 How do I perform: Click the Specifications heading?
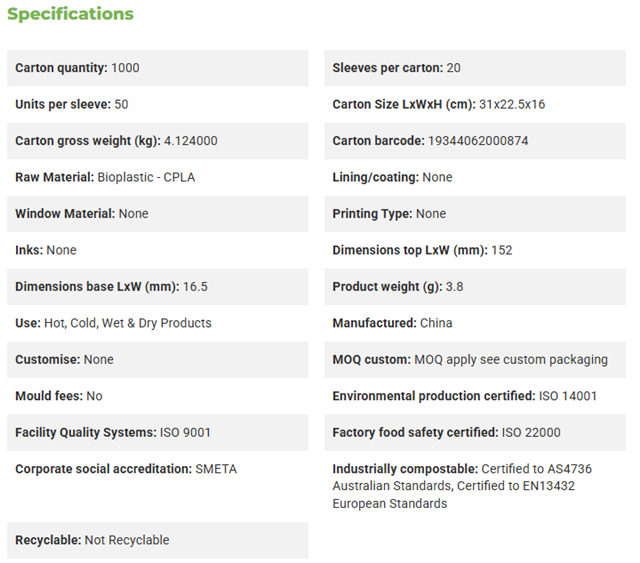[70, 14]
